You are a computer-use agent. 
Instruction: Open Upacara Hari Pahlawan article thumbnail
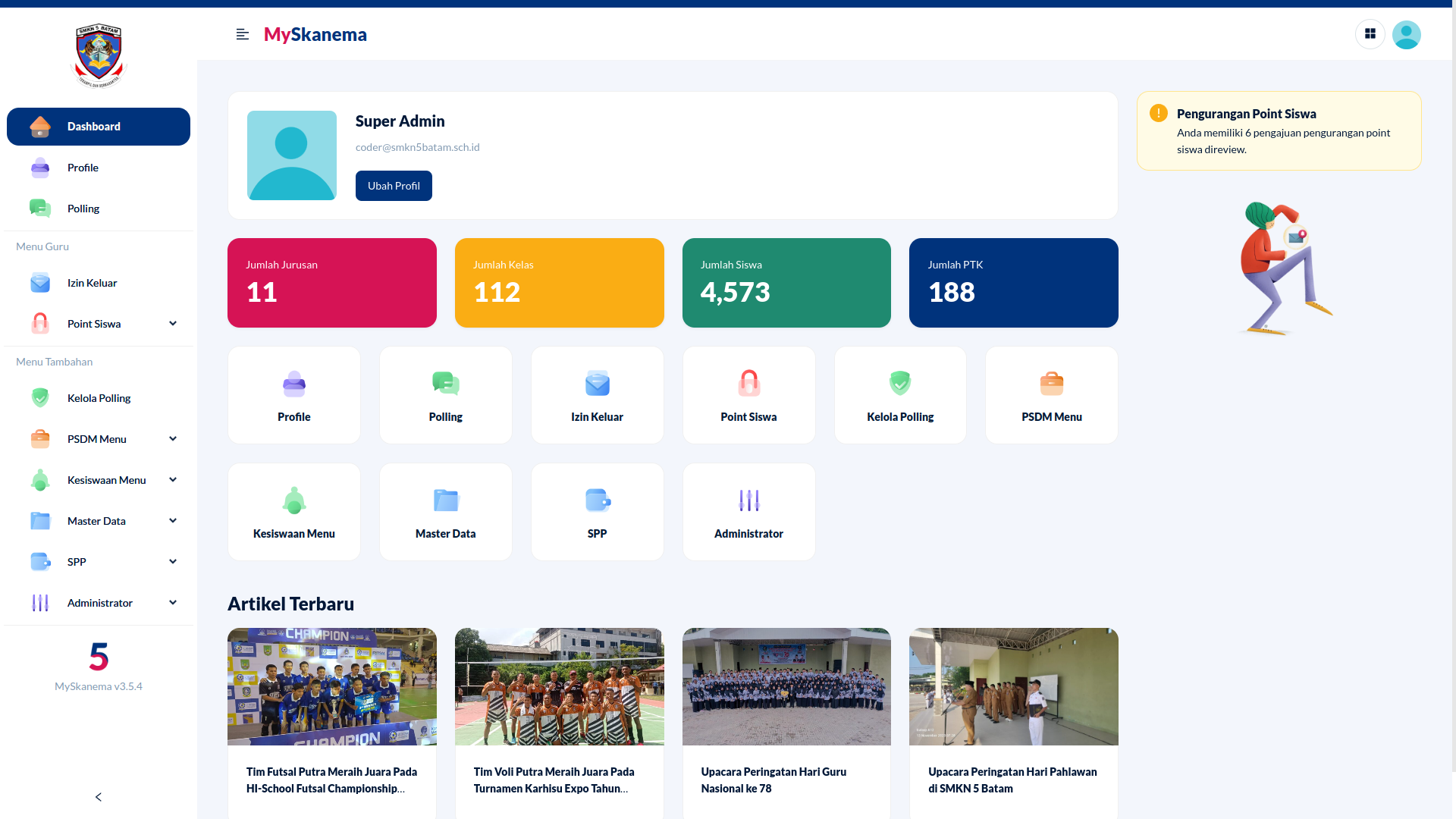point(1013,686)
